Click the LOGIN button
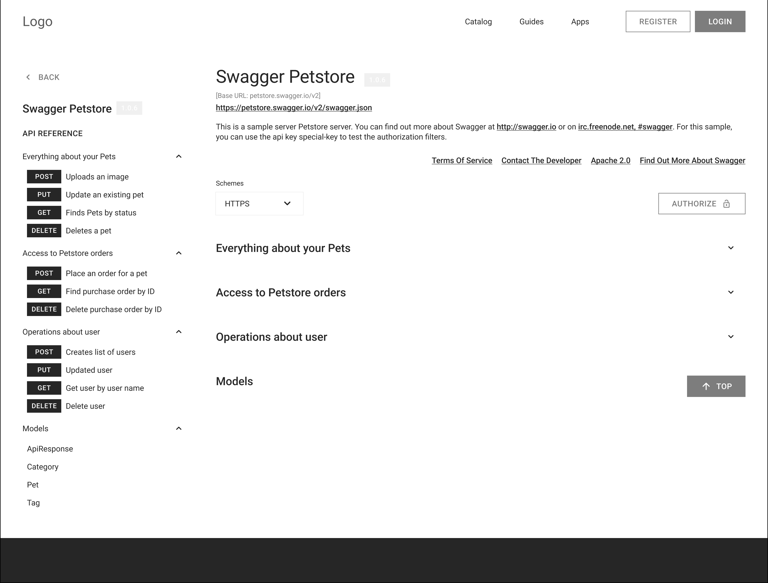The height and width of the screenshot is (583, 768). (x=720, y=22)
